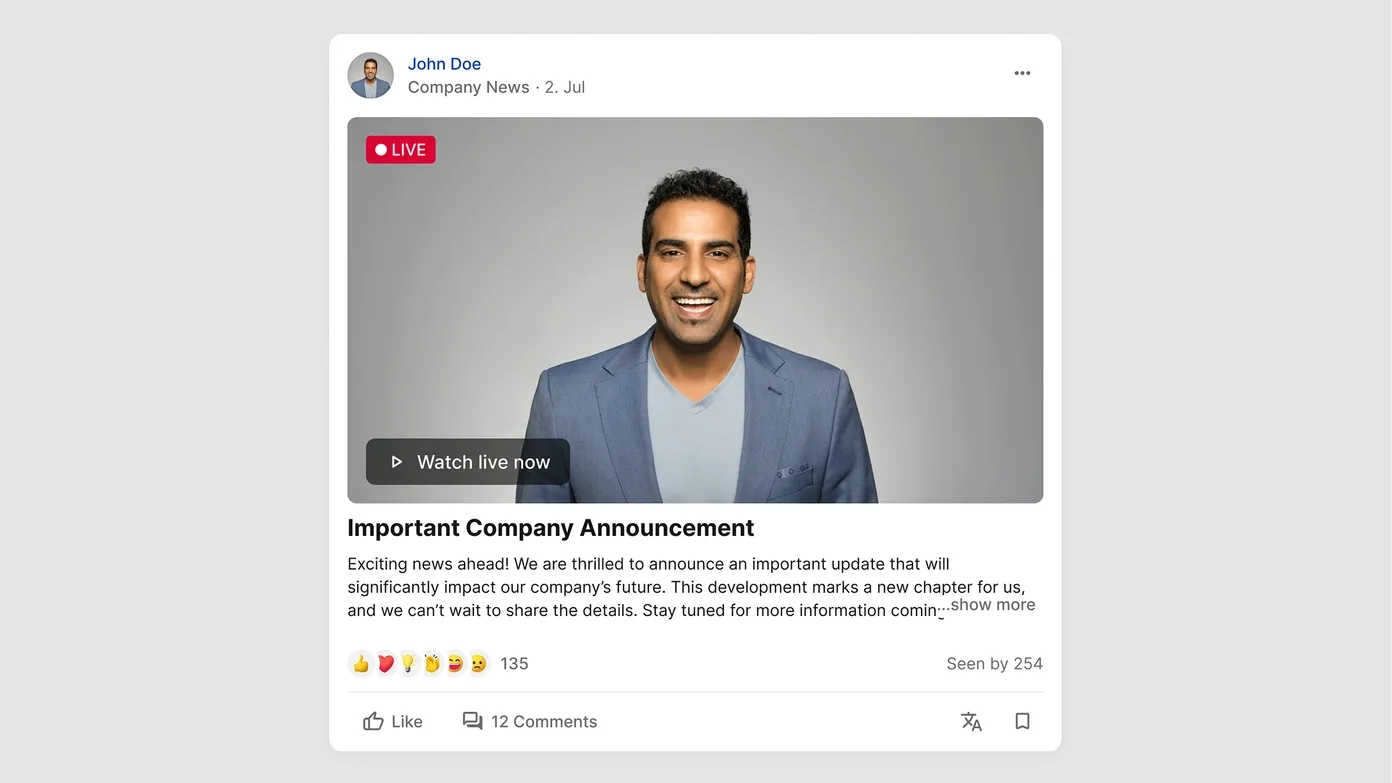Click the red LIVE badge

click(x=401, y=150)
